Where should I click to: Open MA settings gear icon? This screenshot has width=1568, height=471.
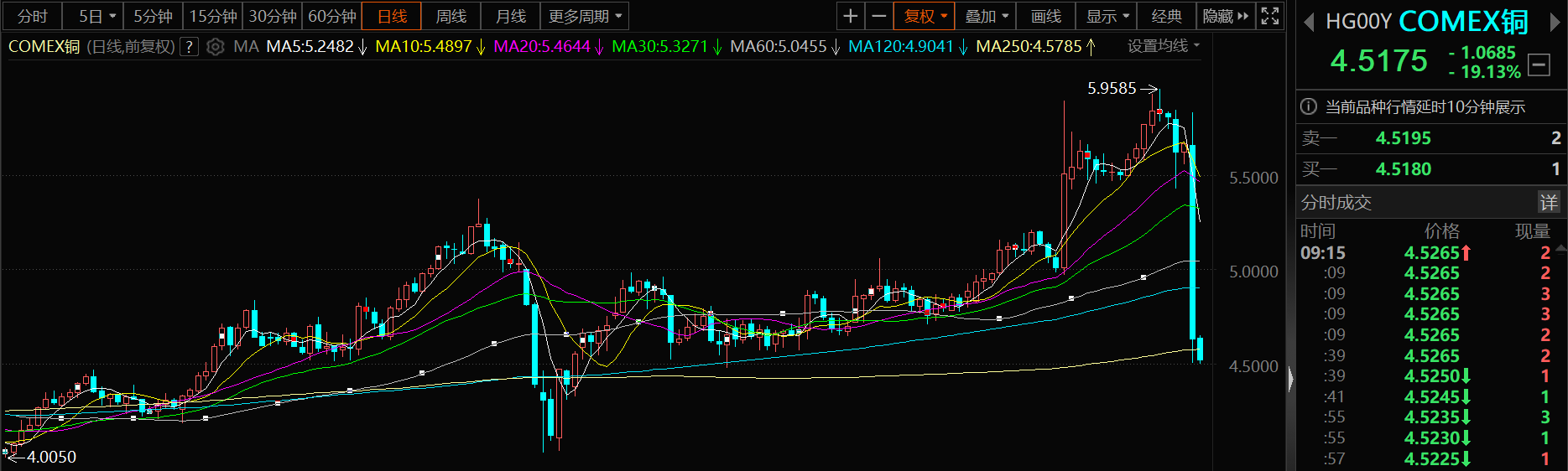click(x=215, y=47)
